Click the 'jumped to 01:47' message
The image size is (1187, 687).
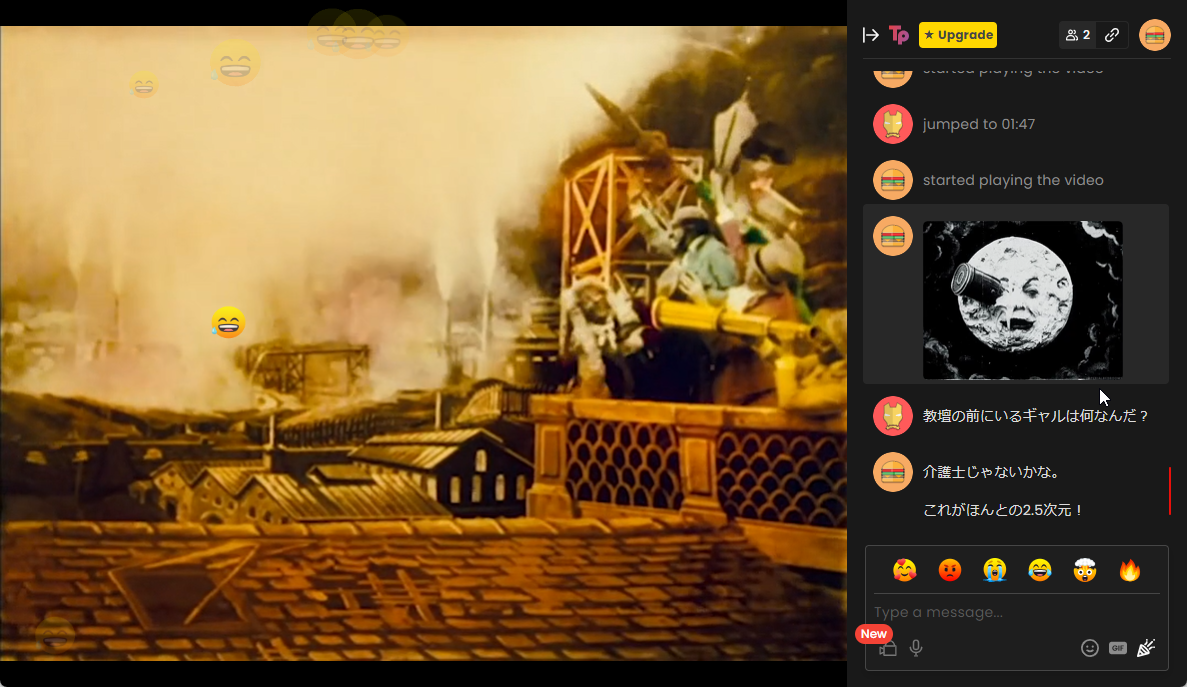[x=978, y=124]
